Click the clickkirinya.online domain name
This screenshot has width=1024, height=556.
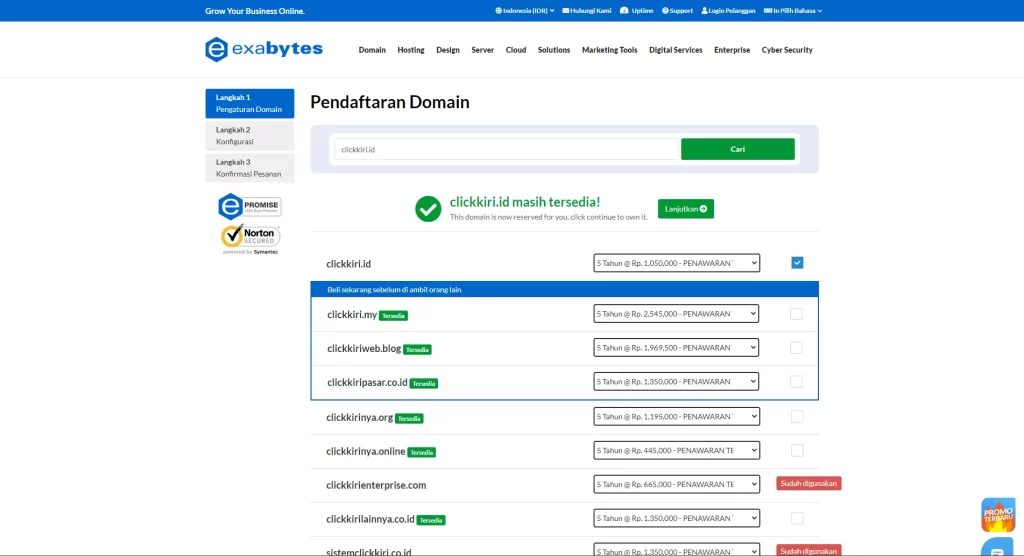tap(366, 451)
